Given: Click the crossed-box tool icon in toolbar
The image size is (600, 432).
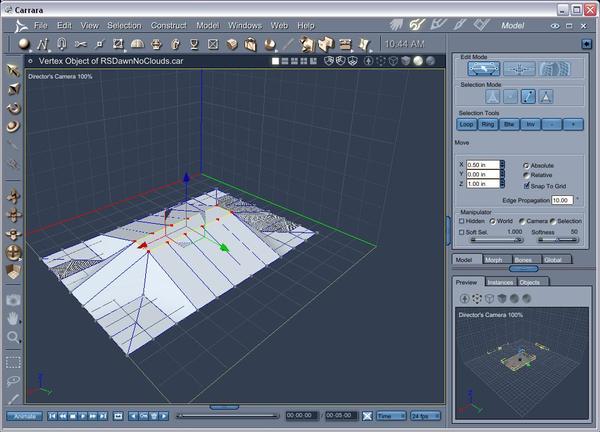Looking at the screenshot, I should coord(213,44).
